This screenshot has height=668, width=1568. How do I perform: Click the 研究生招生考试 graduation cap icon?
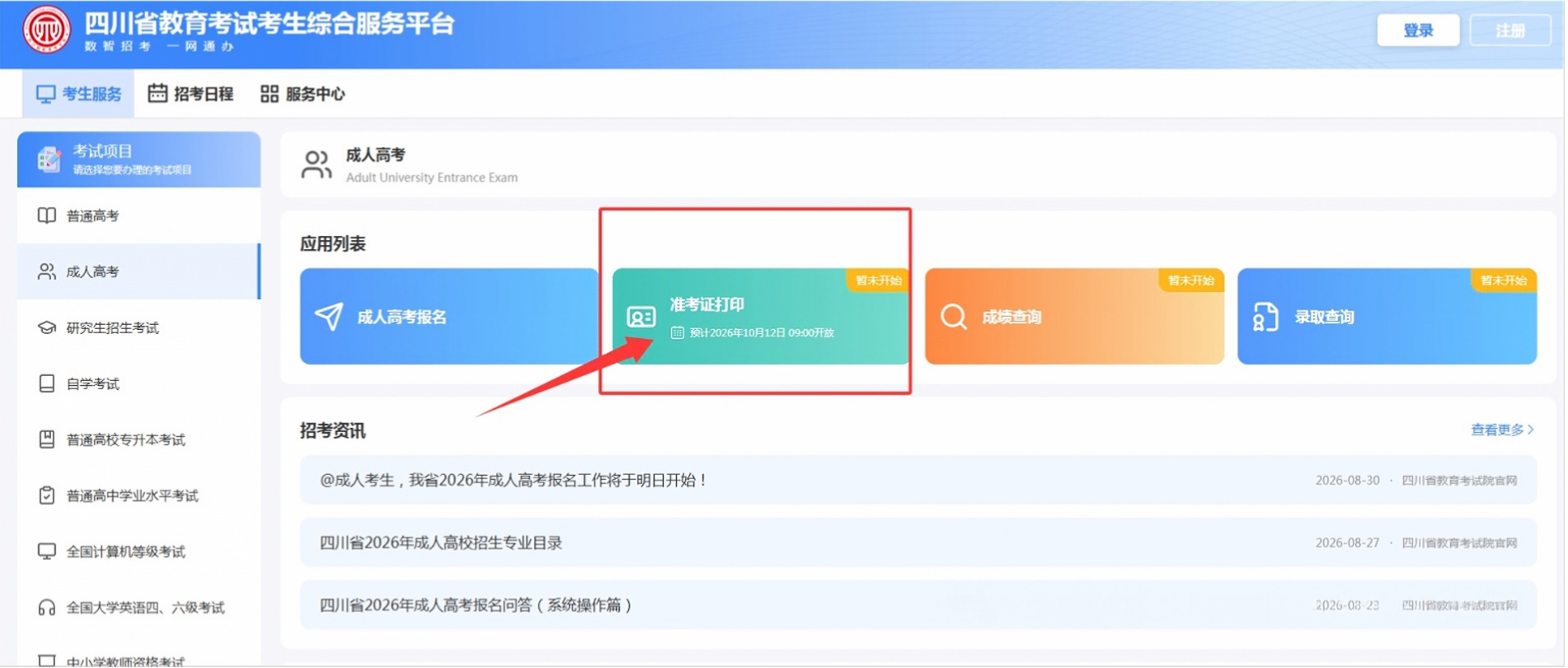point(47,328)
